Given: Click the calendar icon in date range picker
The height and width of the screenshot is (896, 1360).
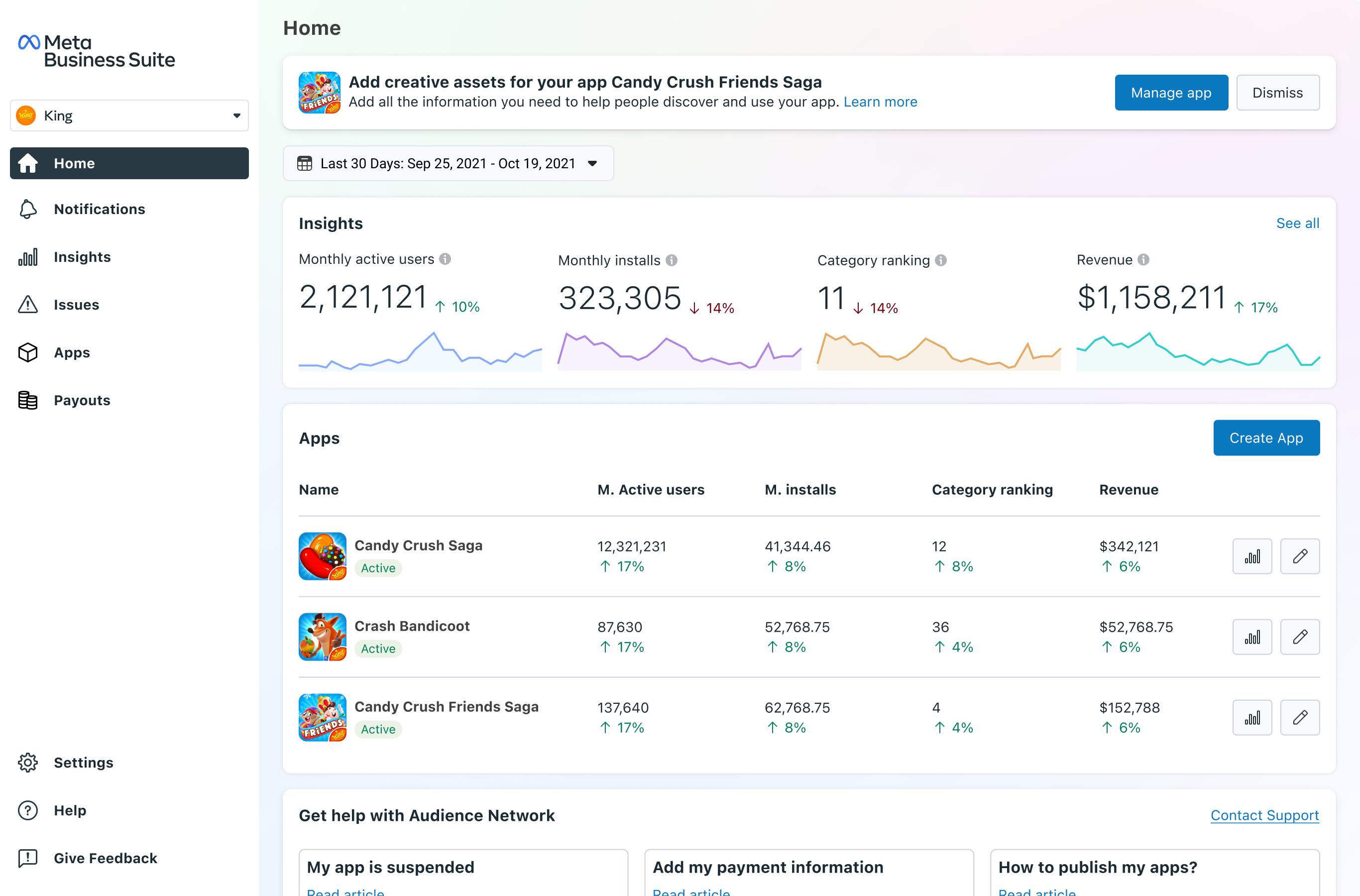Looking at the screenshot, I should point(305,163).
